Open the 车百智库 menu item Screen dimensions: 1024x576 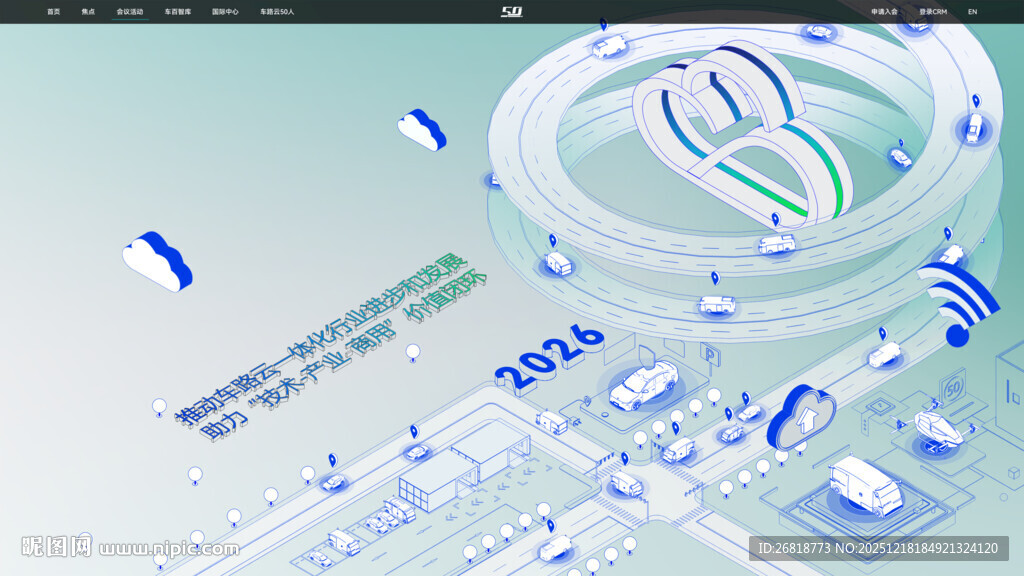(x=178, y=12)
